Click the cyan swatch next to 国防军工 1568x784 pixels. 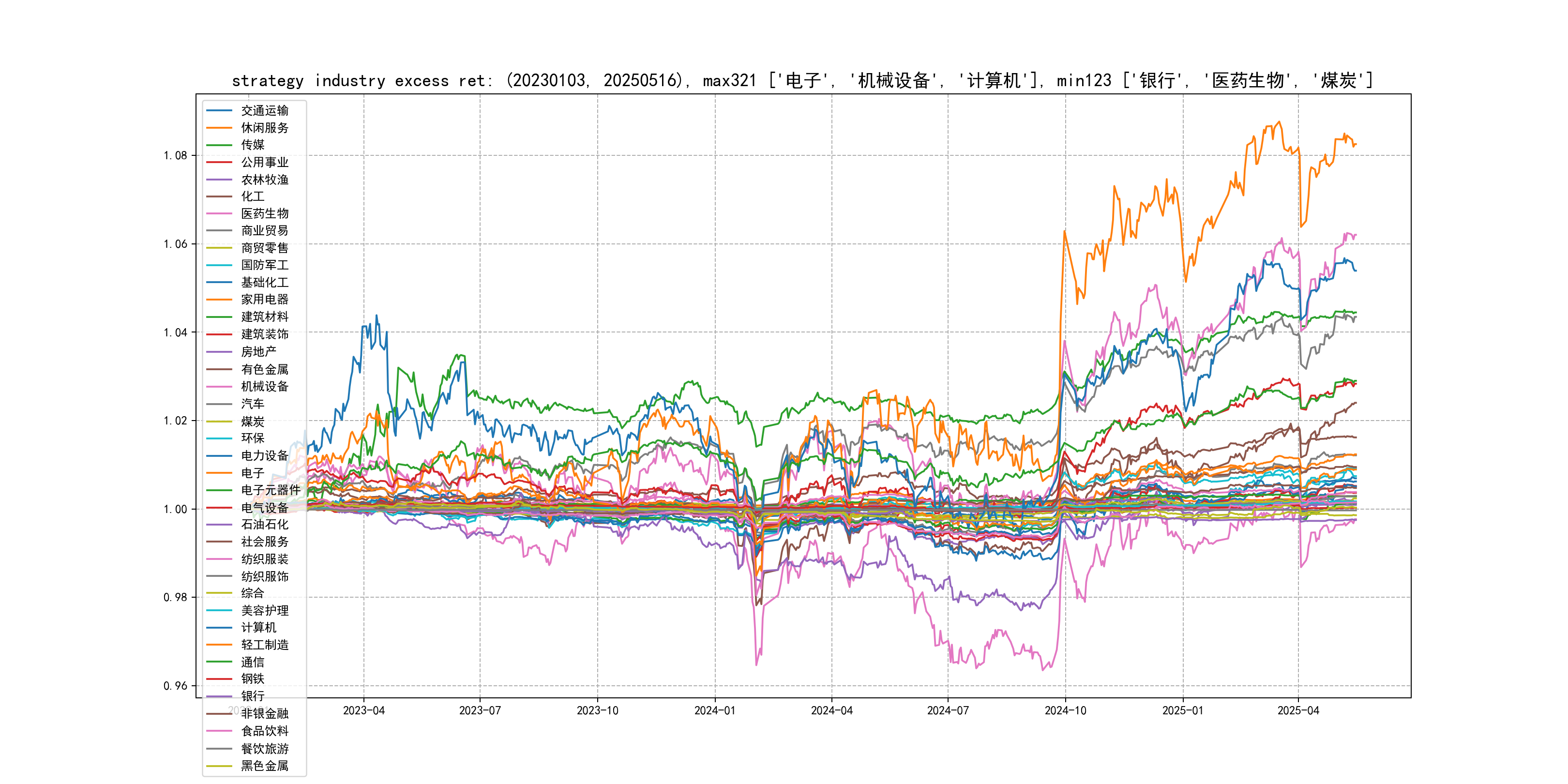click(x=219, y=265)
